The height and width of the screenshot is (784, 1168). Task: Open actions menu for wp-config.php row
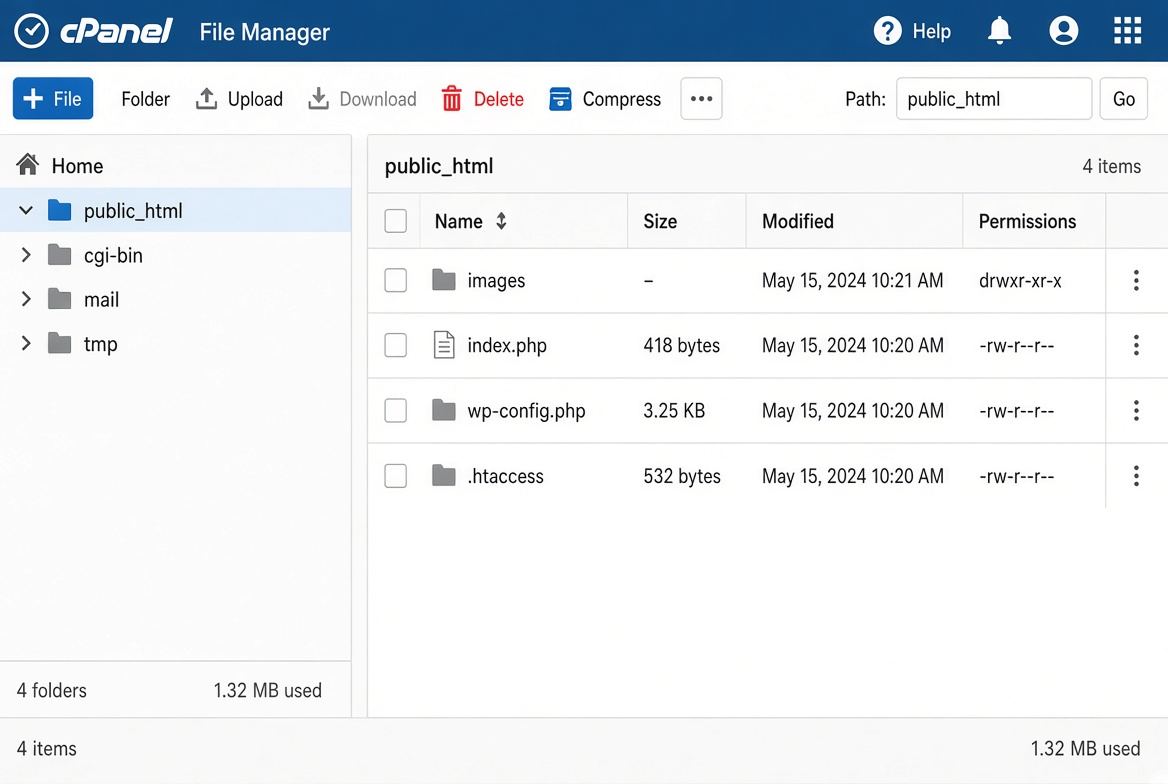click(x=1136, y=410)
